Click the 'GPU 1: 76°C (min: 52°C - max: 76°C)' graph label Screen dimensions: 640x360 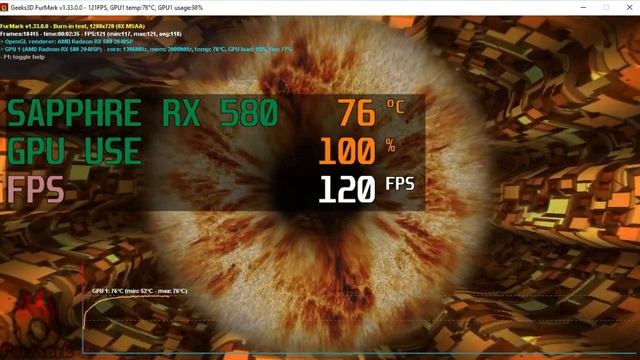pyautogui.click(x=140, y=291)
